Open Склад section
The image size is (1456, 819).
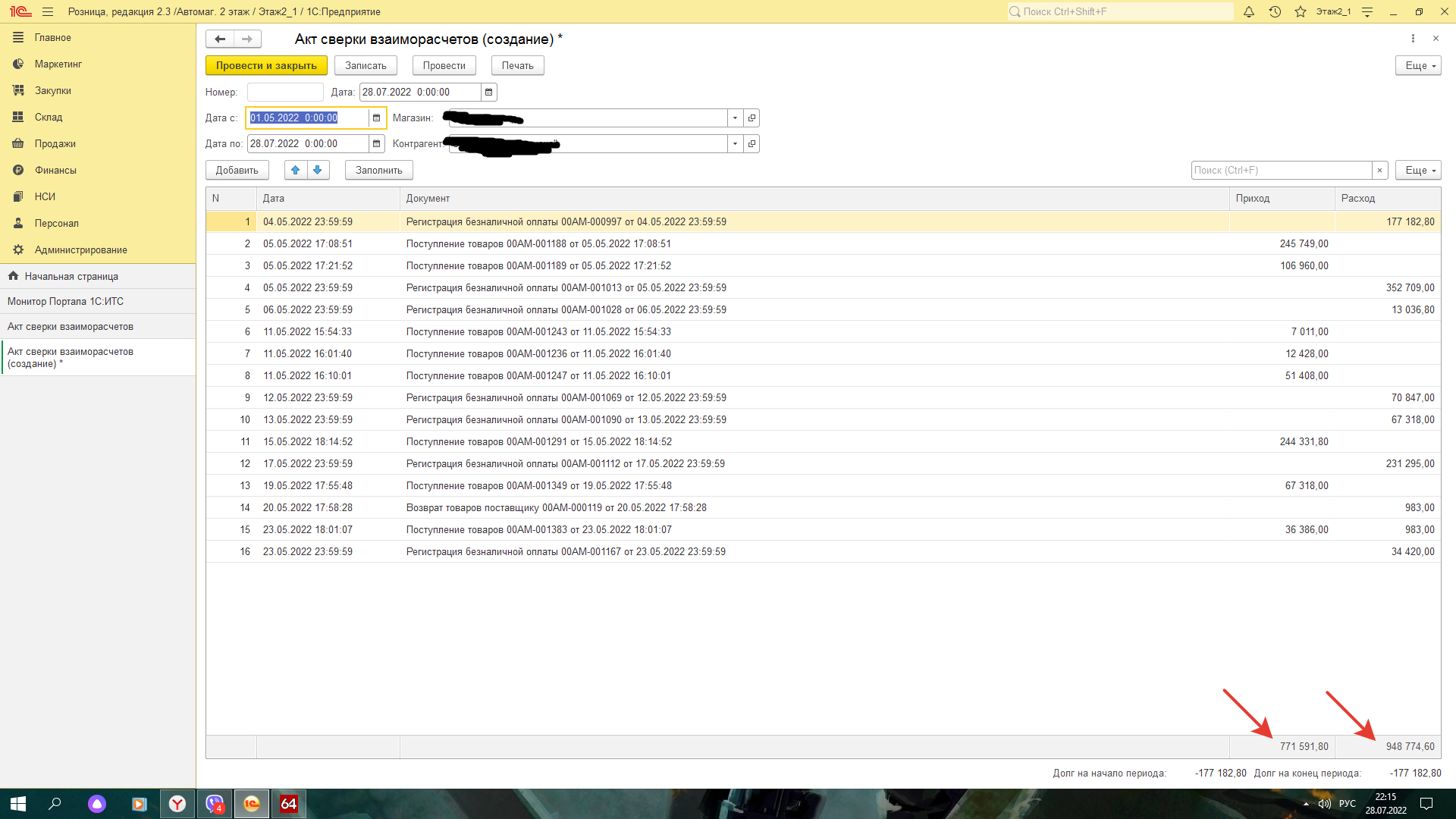(98, 117)
